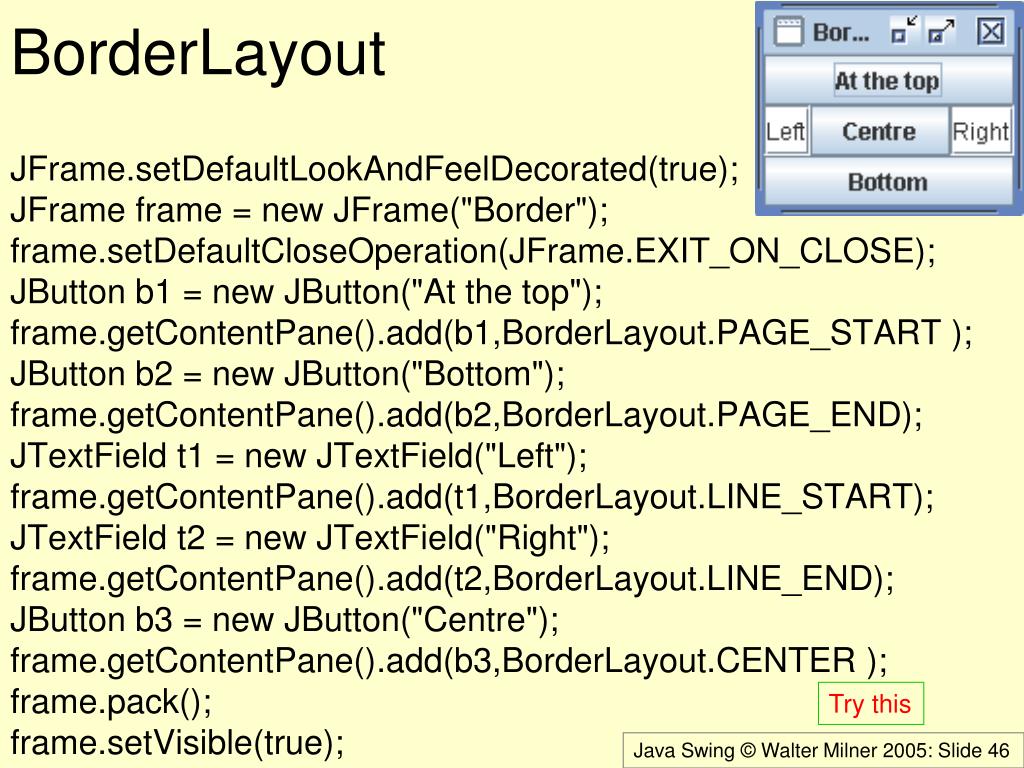The image size is (1024, 768).
Task: Click the line containing "EXIT_ON_CLOSE"
Action: pyautogui.click(x=473, y=251)
